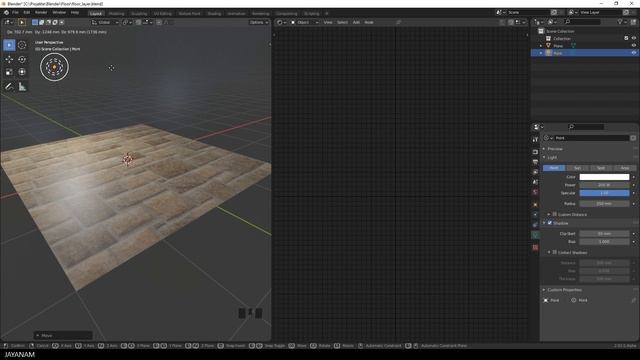Switch to the UV Editing workspace tab
Viewport: 640px width, 360px height.
(163, 13)
